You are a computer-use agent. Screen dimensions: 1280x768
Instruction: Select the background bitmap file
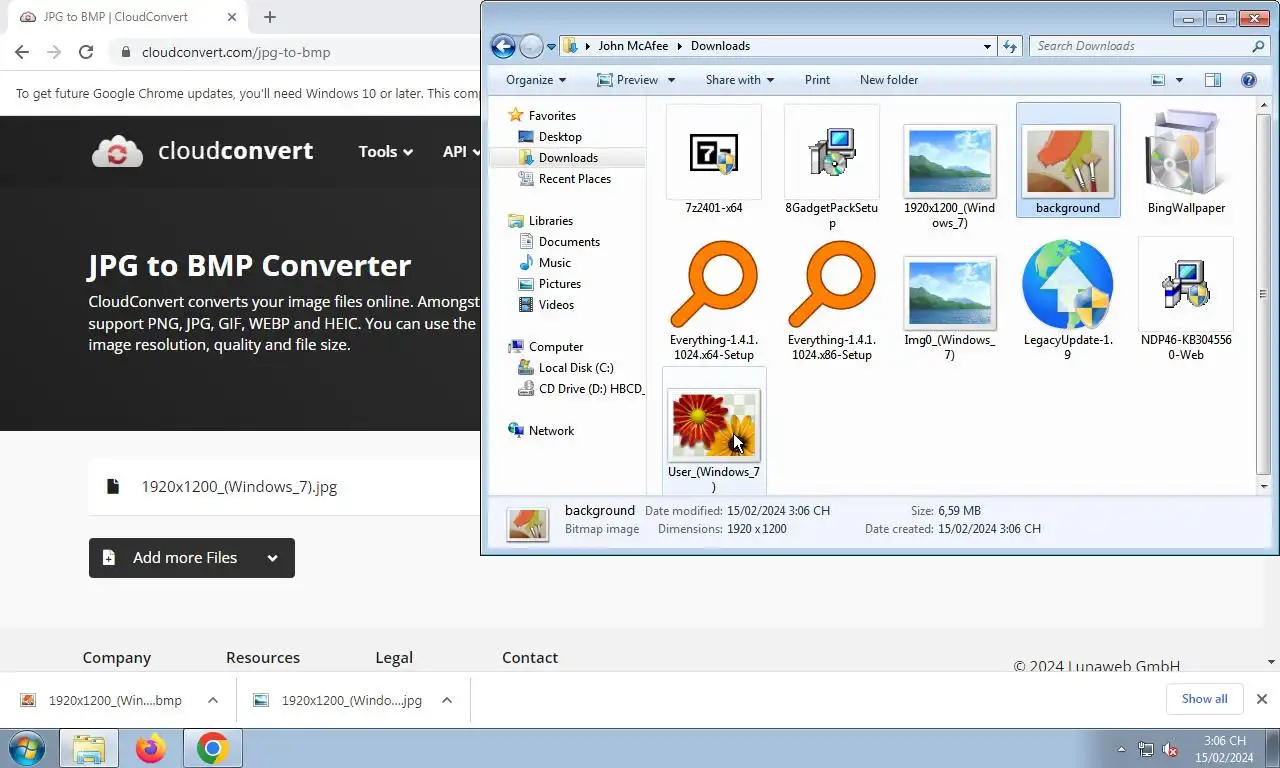[1068, 160]
